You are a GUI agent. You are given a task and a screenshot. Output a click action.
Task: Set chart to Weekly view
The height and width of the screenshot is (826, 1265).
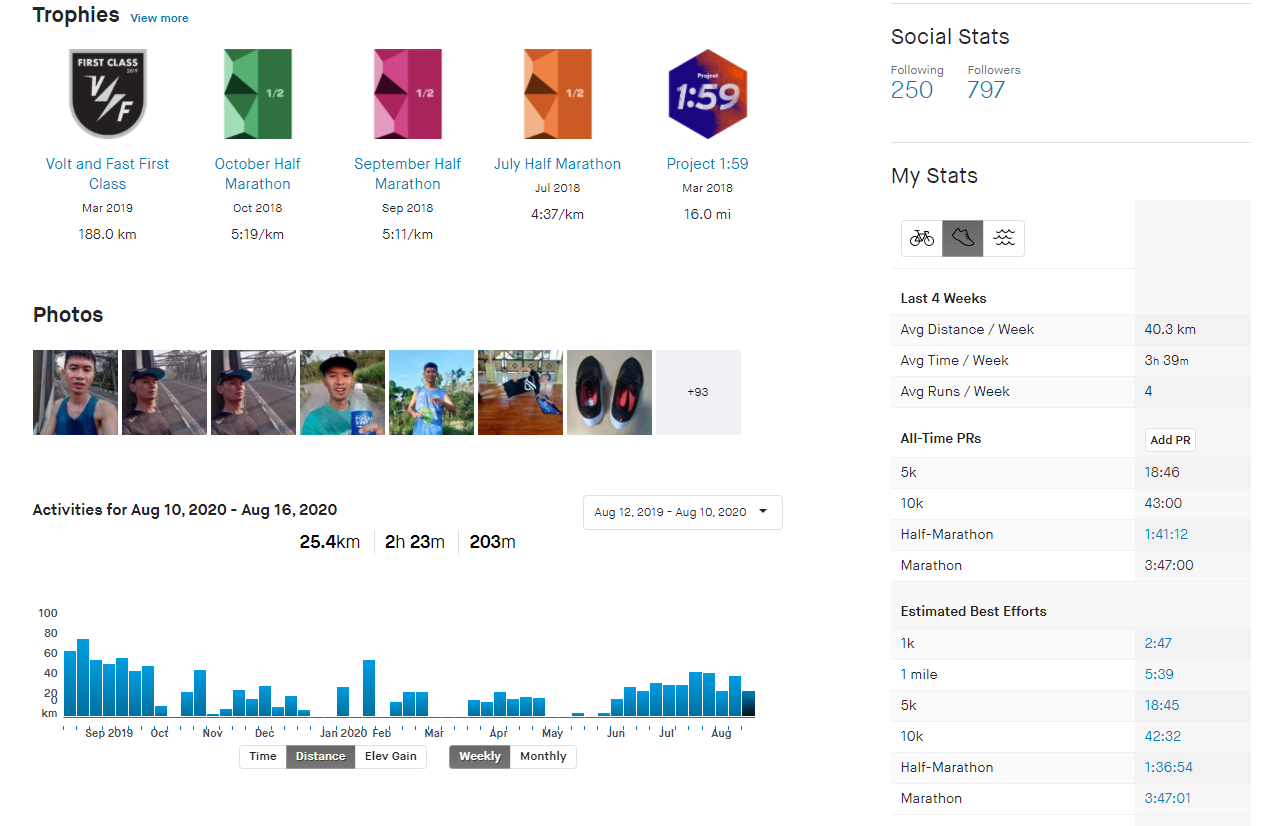480,756
